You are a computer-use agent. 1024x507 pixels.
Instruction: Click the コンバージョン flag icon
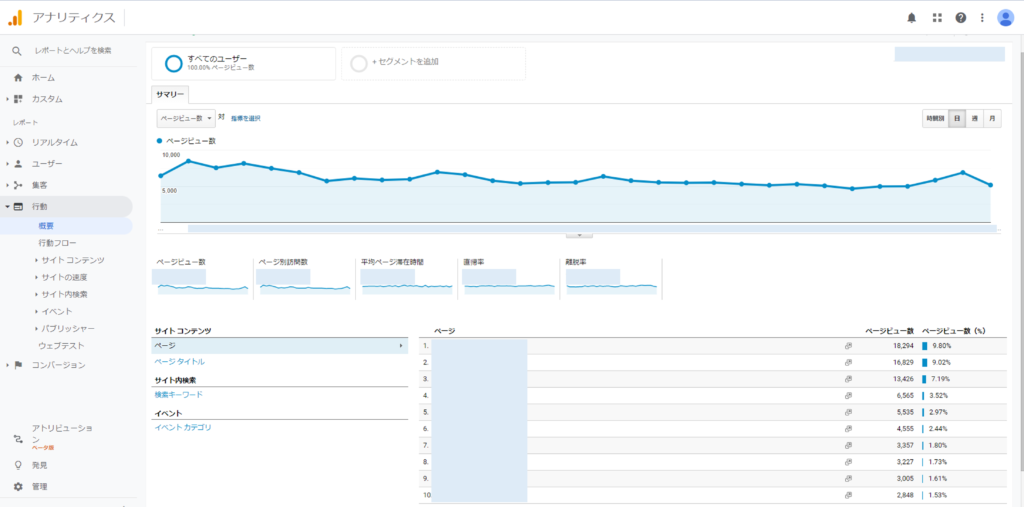18,365
